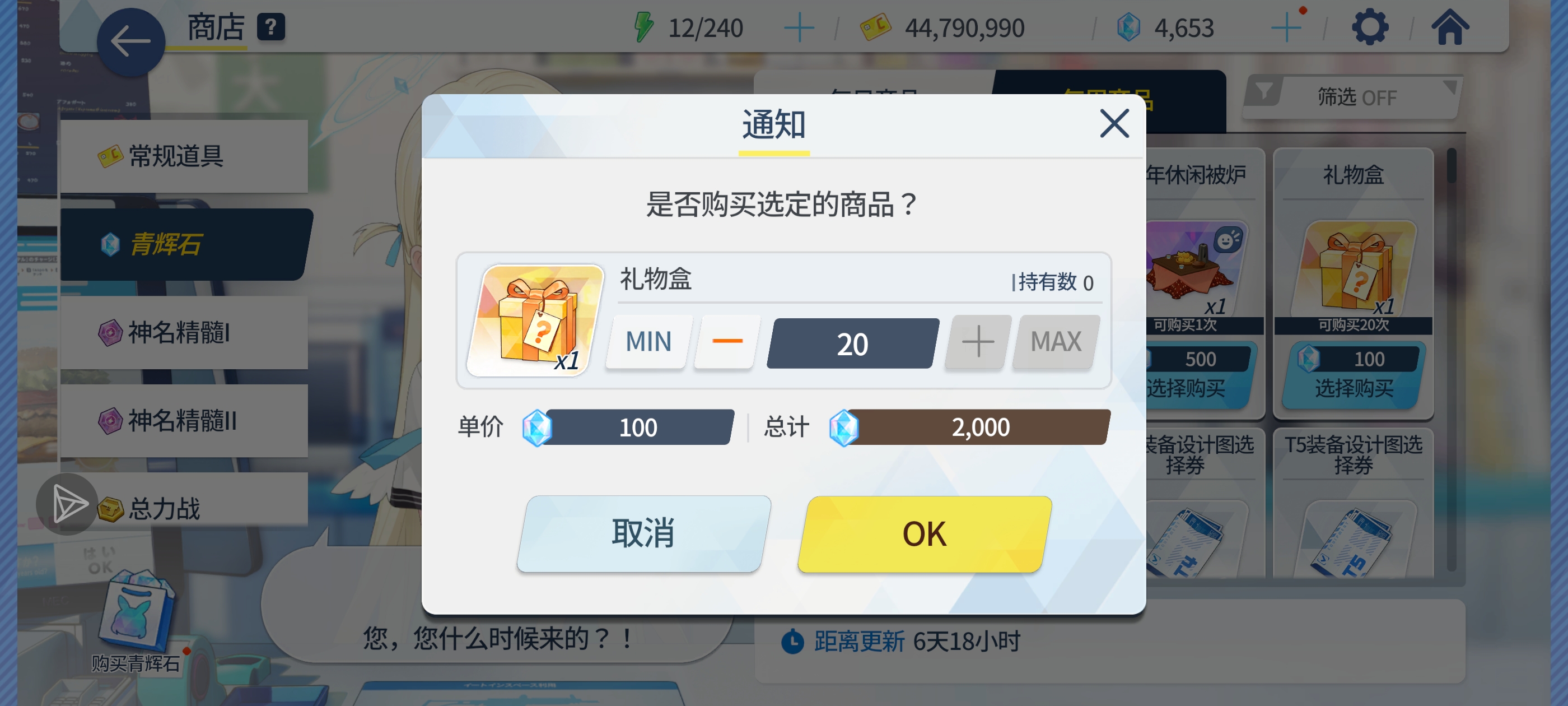This screenshot has width=1568, height=706.
Task: Go back using the arrow button
Action: point(131,42)
